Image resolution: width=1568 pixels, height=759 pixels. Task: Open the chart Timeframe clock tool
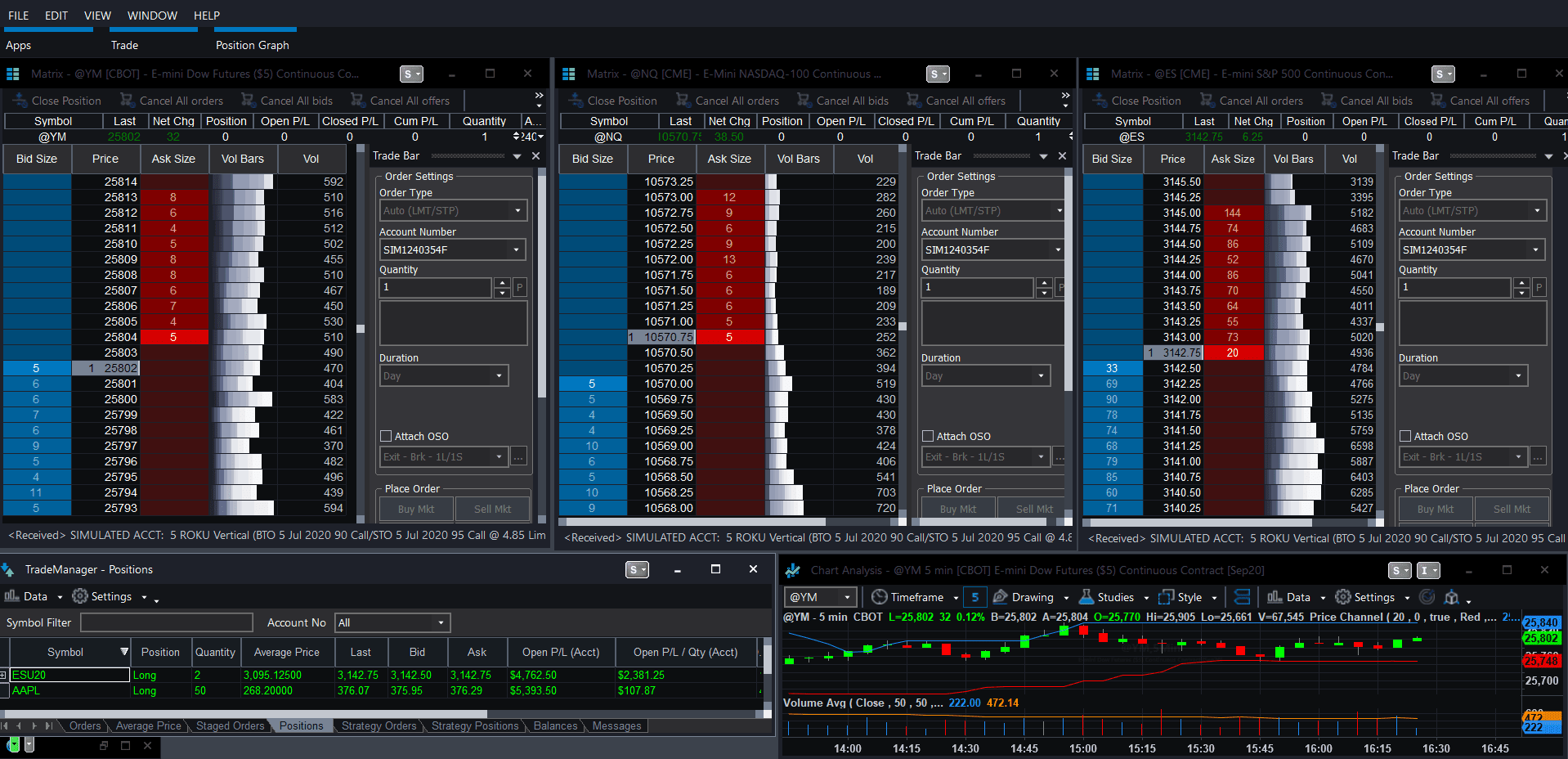tap(880, 597)
